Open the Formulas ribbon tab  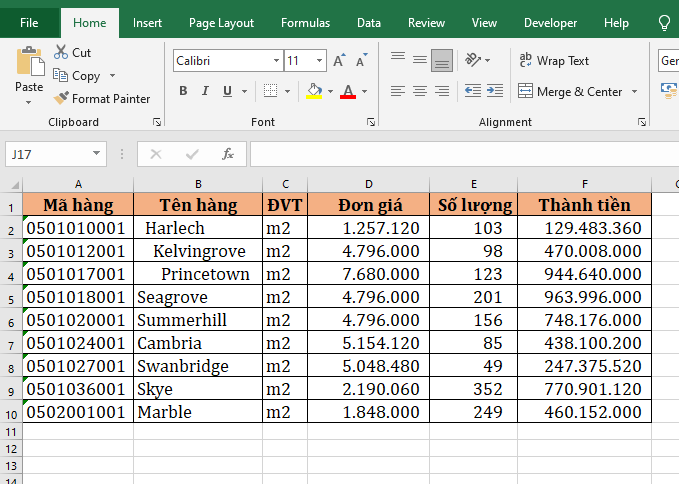305,23
